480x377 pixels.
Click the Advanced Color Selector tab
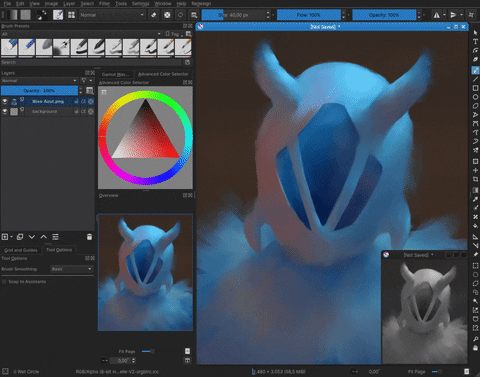click(163, 74)
